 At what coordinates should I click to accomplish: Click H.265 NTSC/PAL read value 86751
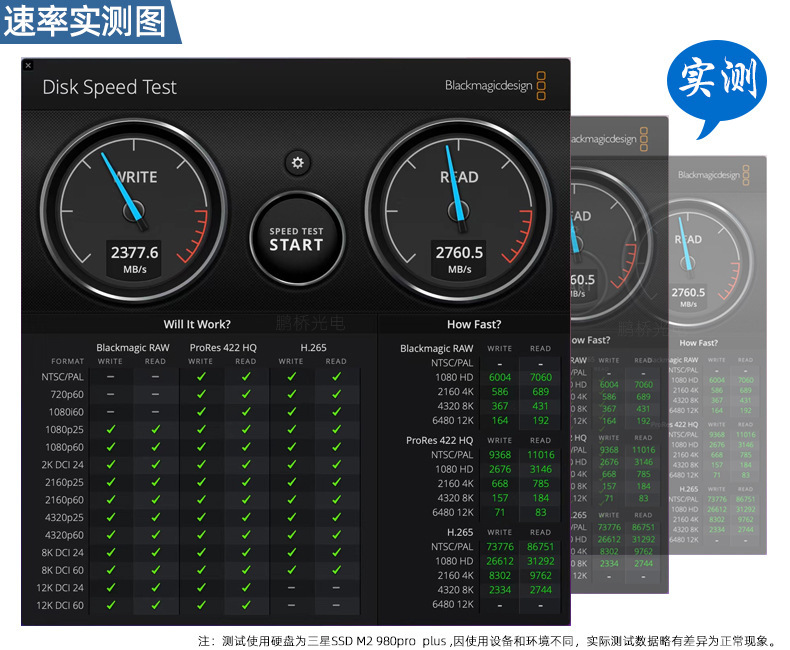tap(541, 547)
